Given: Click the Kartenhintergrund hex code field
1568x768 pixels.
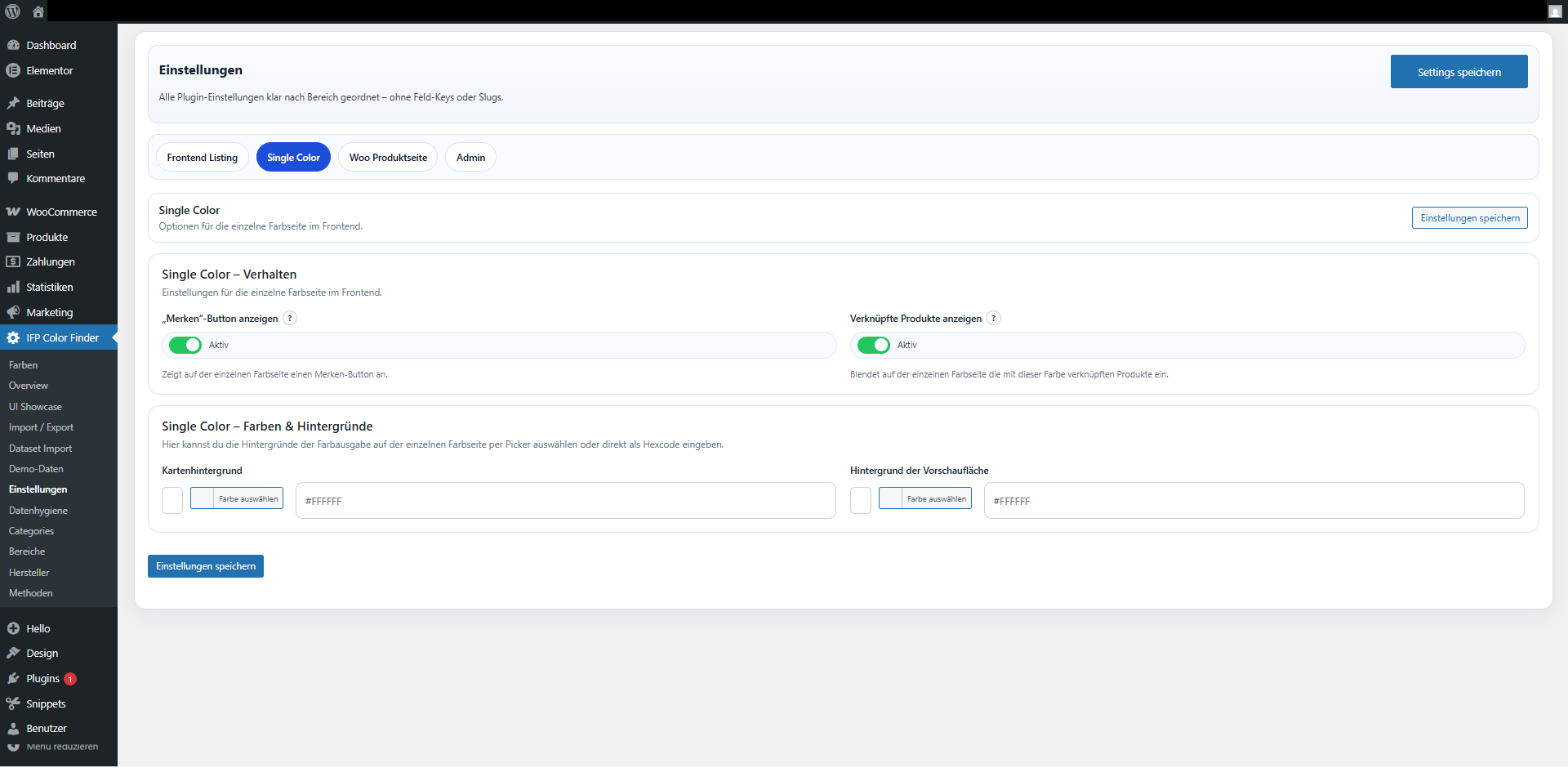Looking at the screenshot, I should point(565,501).
